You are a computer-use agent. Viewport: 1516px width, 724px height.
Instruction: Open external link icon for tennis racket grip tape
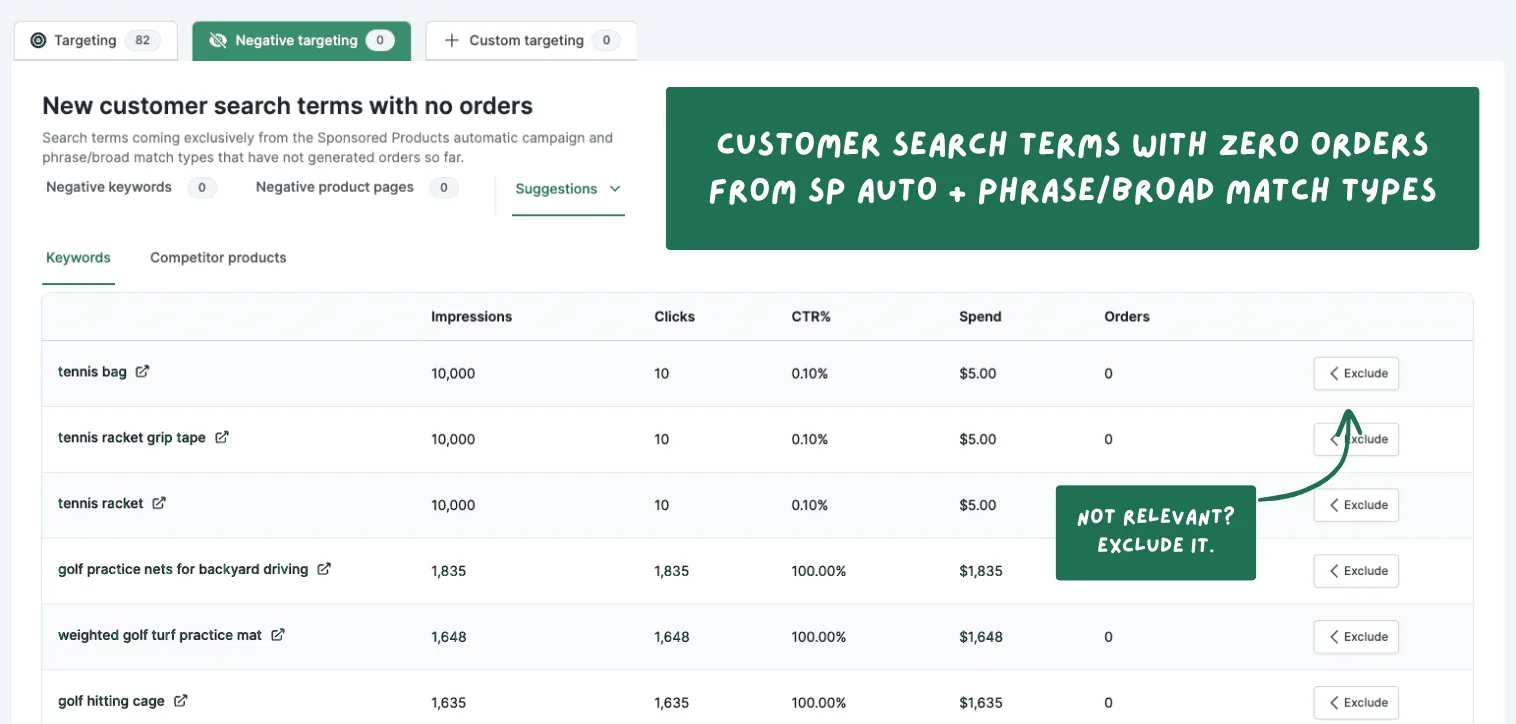pyautogui.click(x=222, y=437)
